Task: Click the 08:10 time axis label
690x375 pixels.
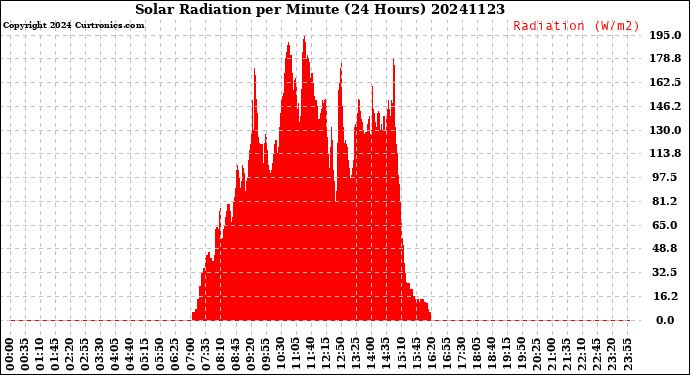Action: [220, 355]
